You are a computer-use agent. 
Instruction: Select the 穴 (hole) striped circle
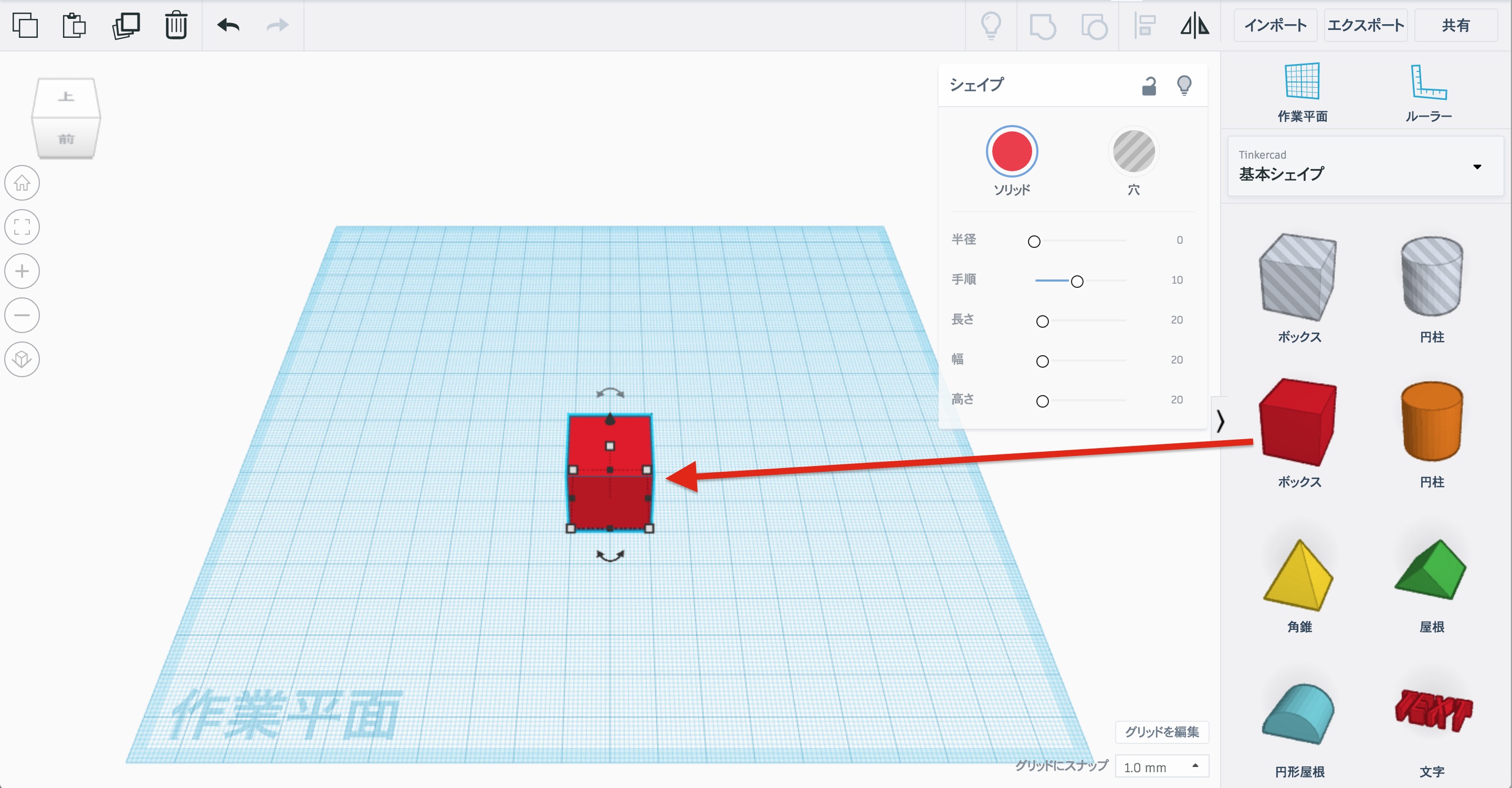1133,151
